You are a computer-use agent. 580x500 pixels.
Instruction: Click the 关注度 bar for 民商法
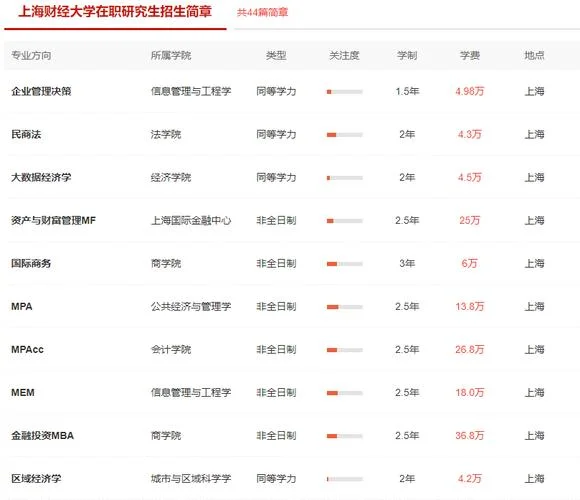click(x=345, y=135)
